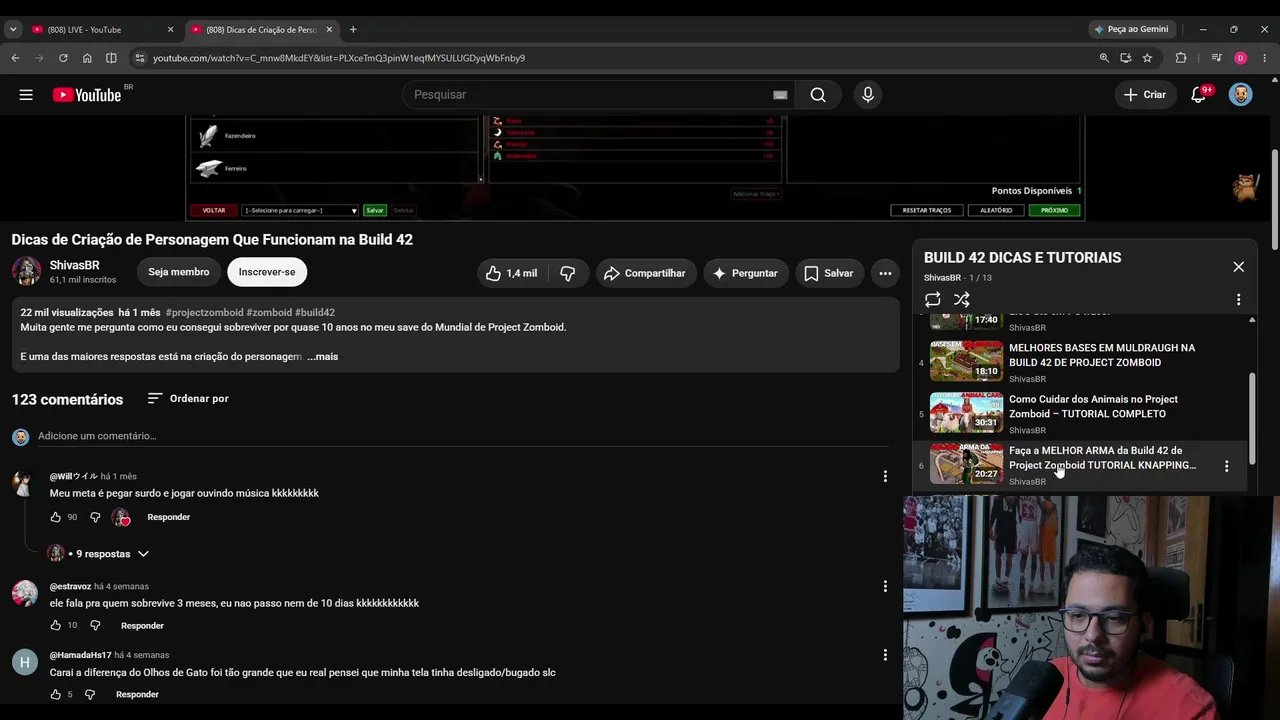Start voice search with the microphone
The height and width of the screenshot is (720, 1280).
868,95
